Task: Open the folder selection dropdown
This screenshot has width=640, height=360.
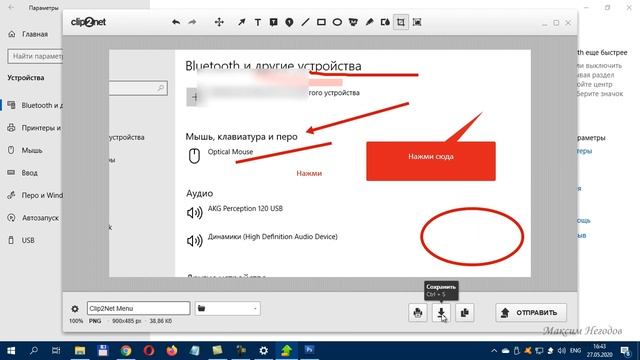Action: click(227, 308)
